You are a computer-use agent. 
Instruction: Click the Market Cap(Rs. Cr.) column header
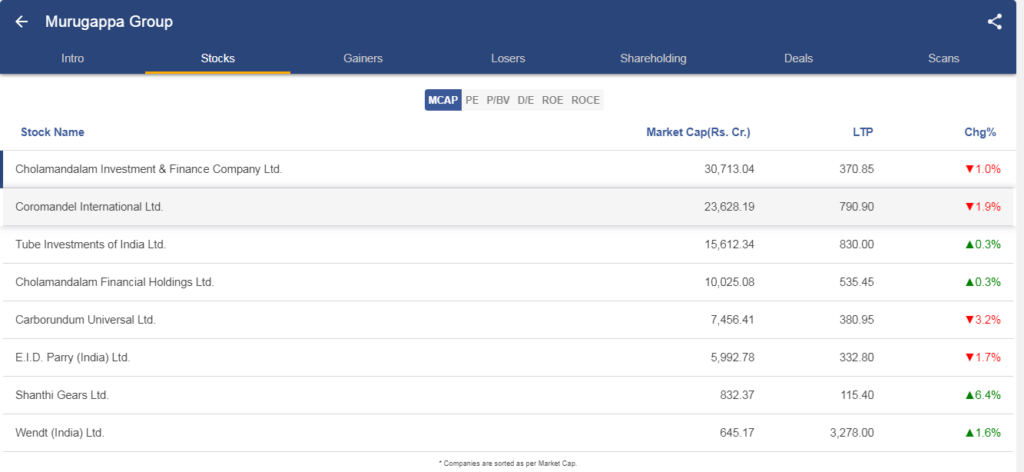coord(698,132)
